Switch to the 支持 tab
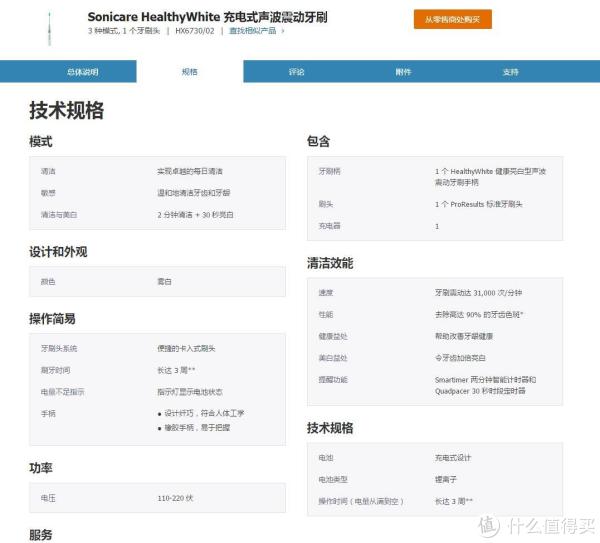The width and height of the screenshot is (600, 543). (511, 72)
